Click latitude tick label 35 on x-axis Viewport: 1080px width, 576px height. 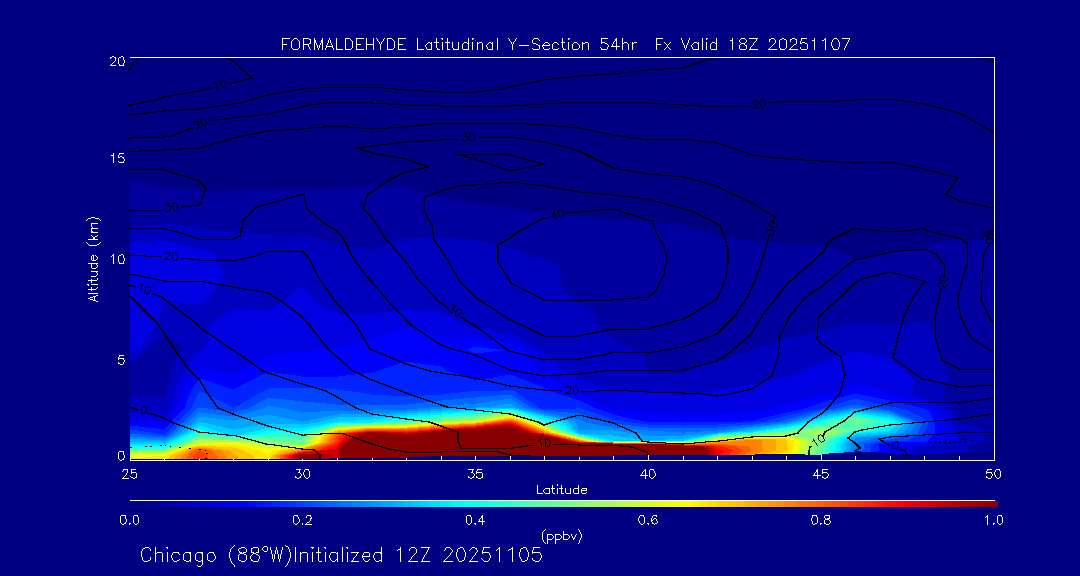point(475,472)
